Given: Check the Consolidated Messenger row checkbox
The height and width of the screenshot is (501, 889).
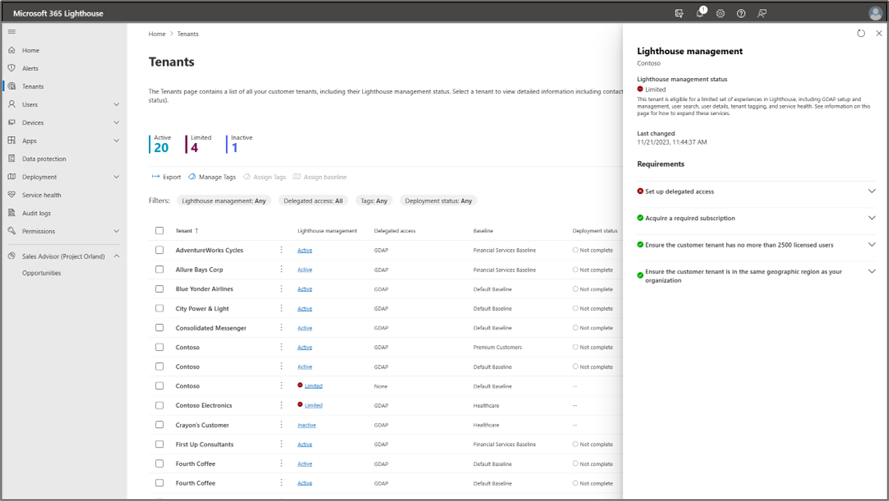Looking at the screenshot, I should point(159,328).
